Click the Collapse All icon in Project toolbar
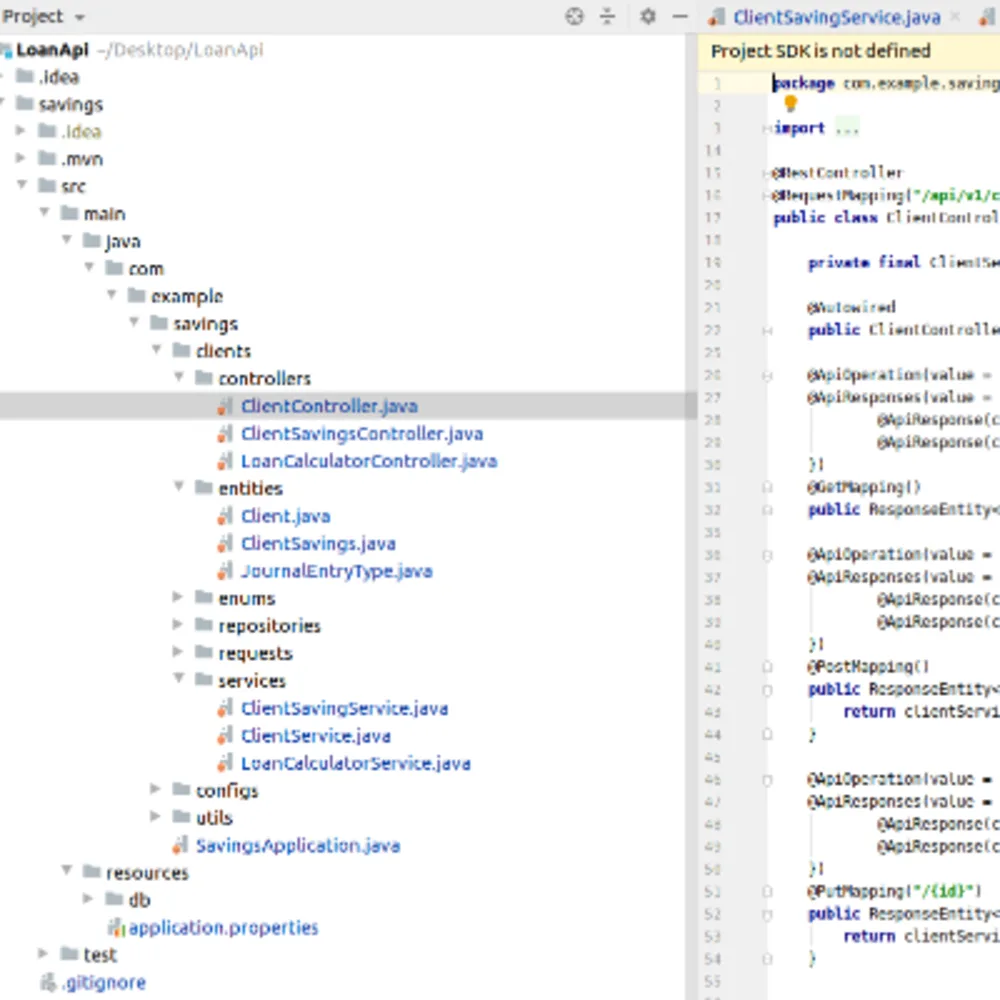This screenshot has height=1000, width=1000. 607,16
